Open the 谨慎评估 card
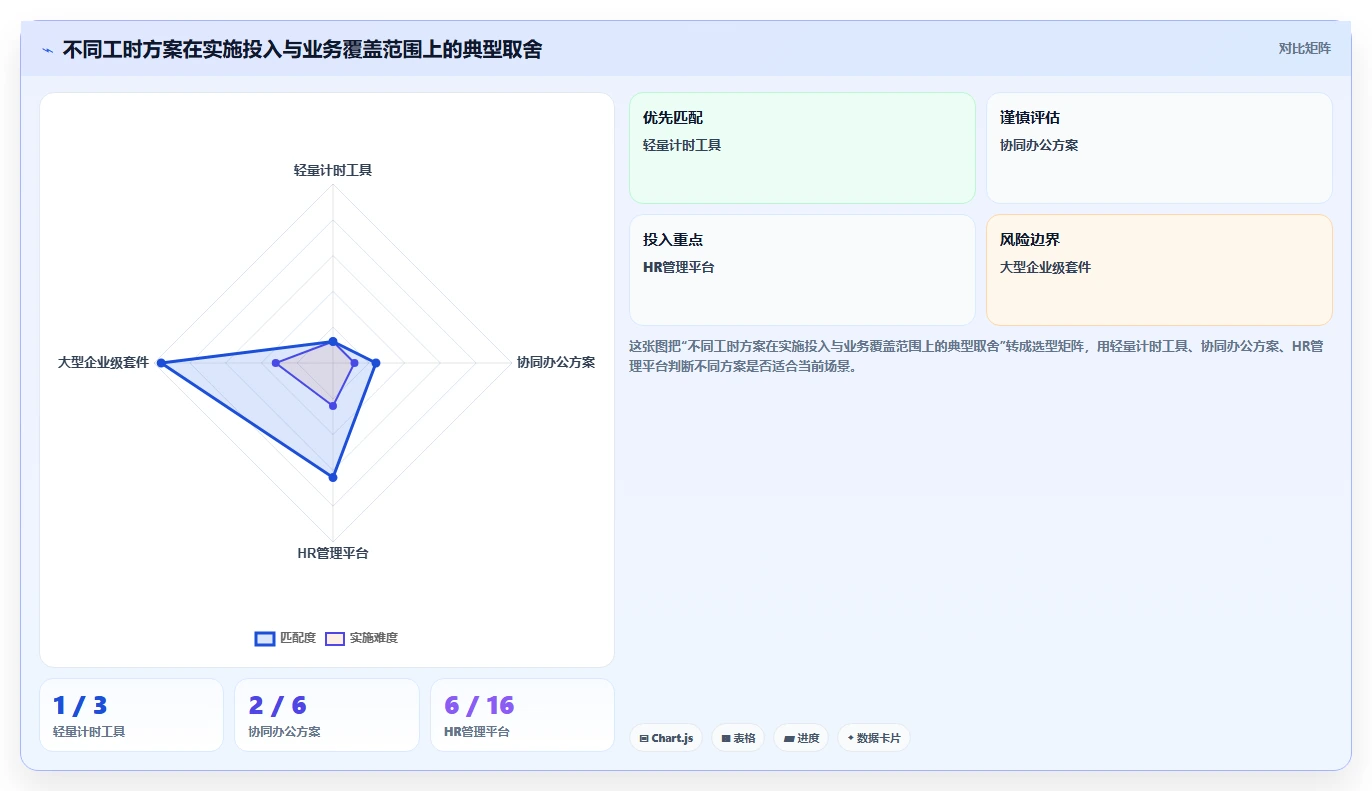Image resolution: width=1372 pixels, height=791 pixels. pos(1159,148)
